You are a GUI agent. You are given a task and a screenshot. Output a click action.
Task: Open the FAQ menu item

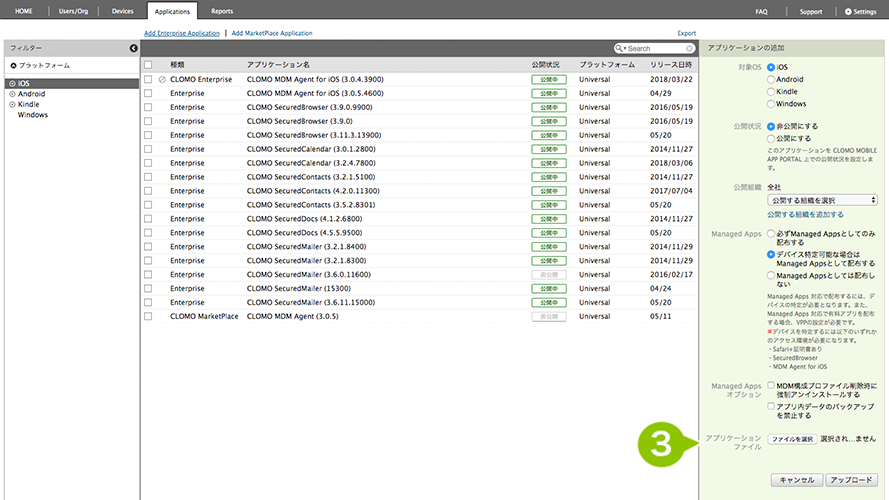point(761,11)
